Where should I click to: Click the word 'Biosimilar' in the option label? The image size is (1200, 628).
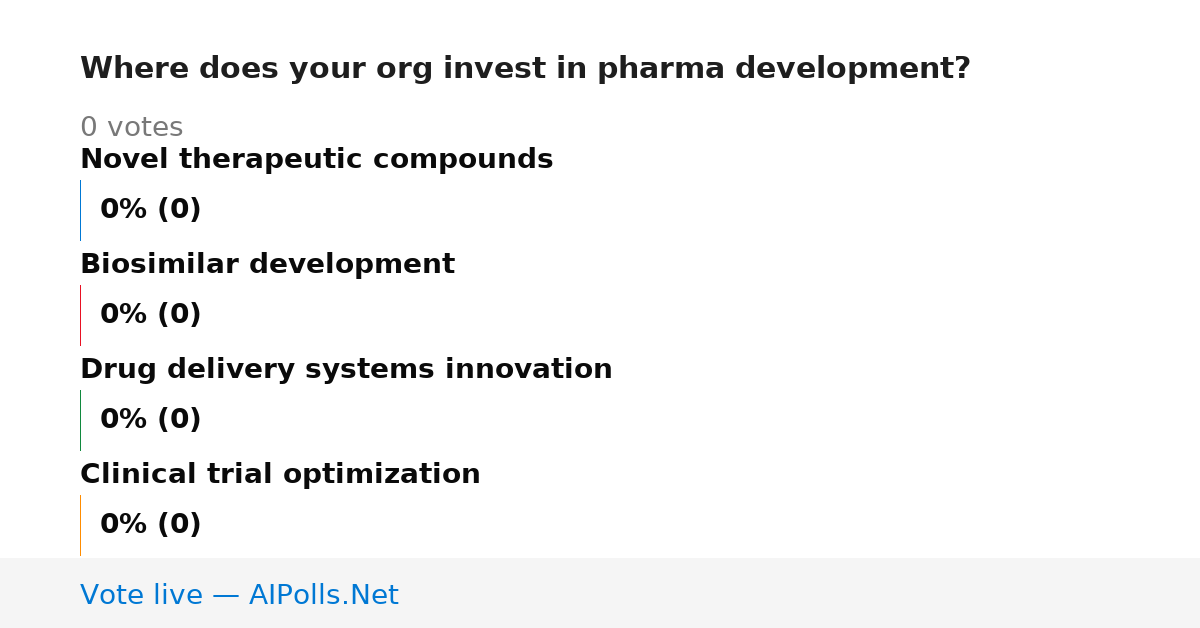coord(160,264)
